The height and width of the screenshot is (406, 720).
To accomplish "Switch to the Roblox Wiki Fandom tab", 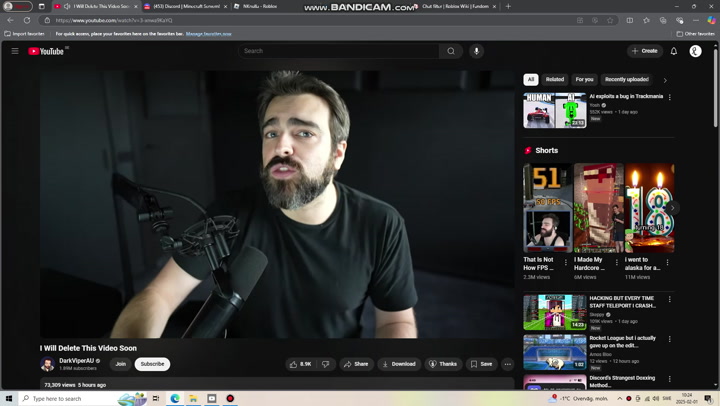I will point(455,6).
